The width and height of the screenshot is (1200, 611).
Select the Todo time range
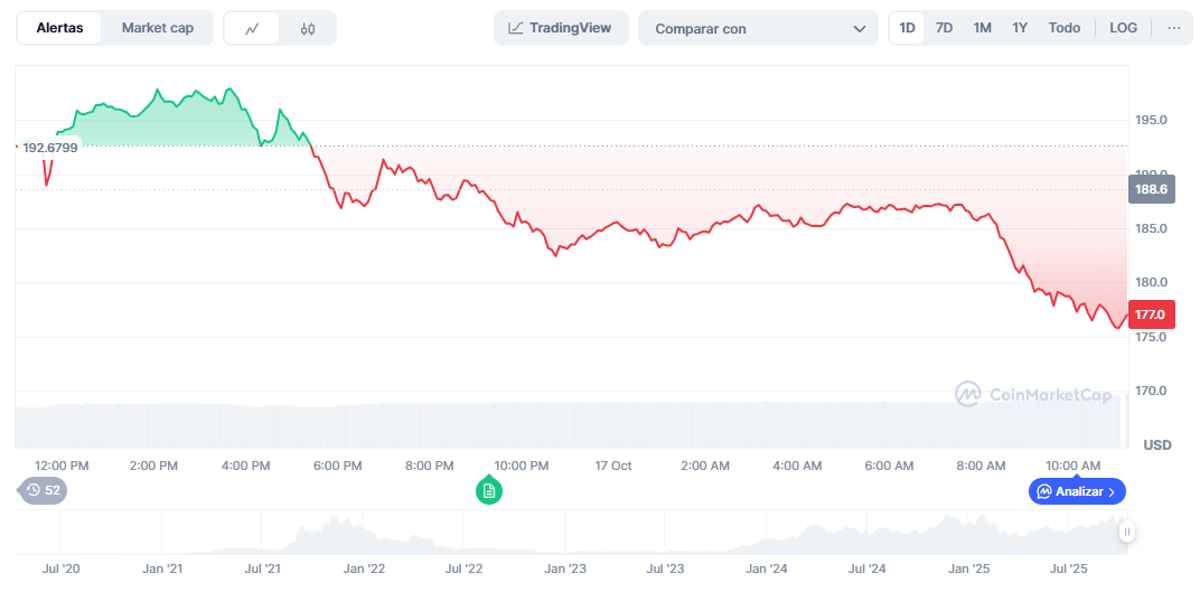tap(1064, 28)
